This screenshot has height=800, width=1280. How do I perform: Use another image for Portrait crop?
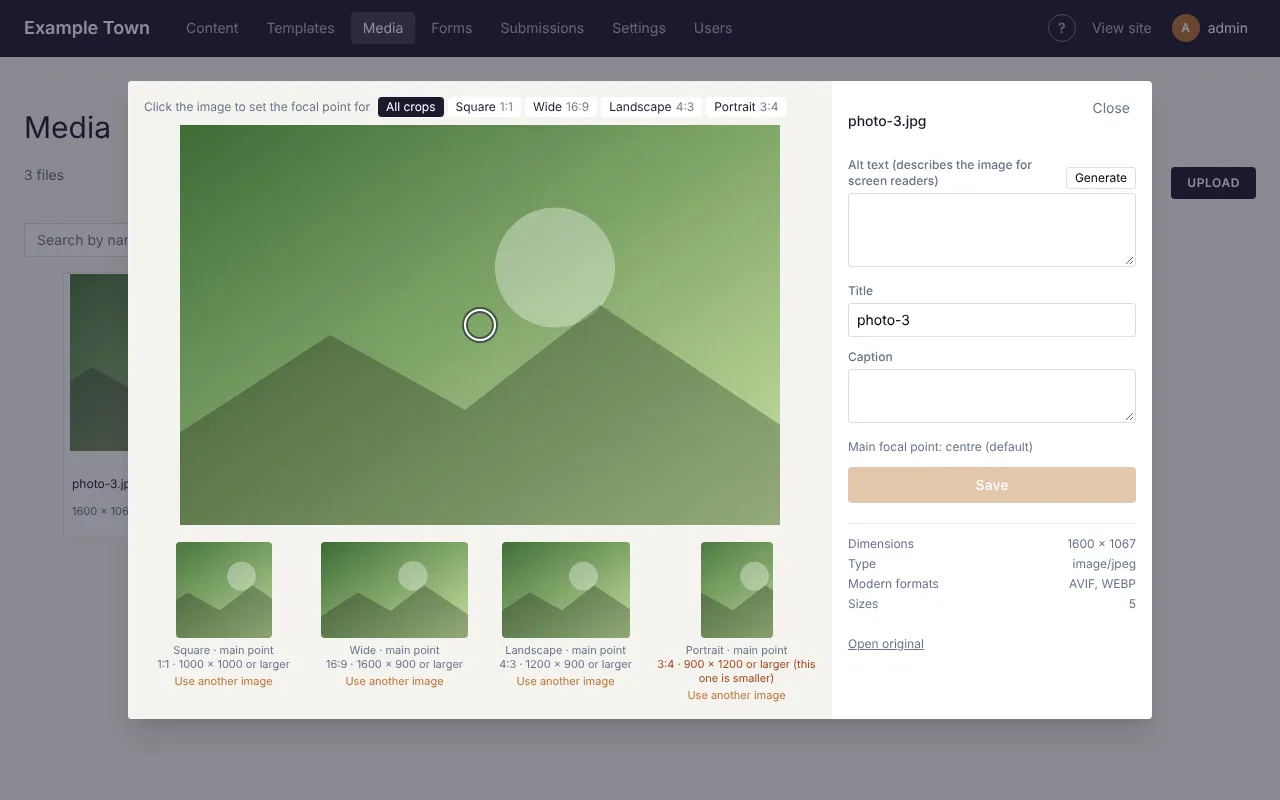click(x=737, y=695)
